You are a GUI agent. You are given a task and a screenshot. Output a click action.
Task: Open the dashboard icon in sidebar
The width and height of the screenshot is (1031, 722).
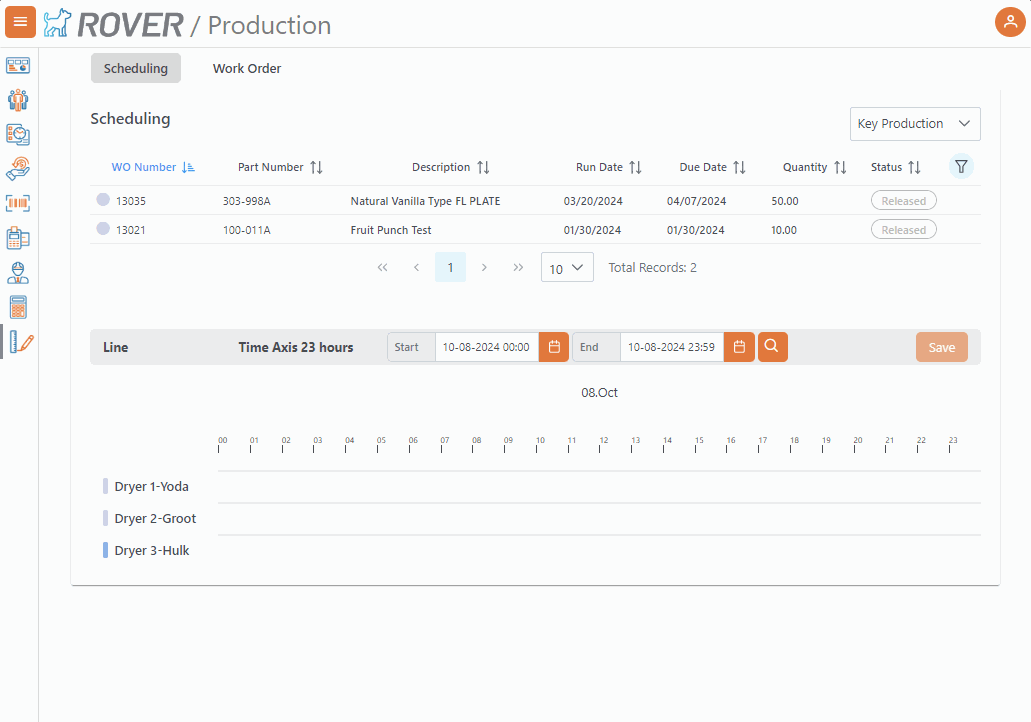click(x=18, y=66)
